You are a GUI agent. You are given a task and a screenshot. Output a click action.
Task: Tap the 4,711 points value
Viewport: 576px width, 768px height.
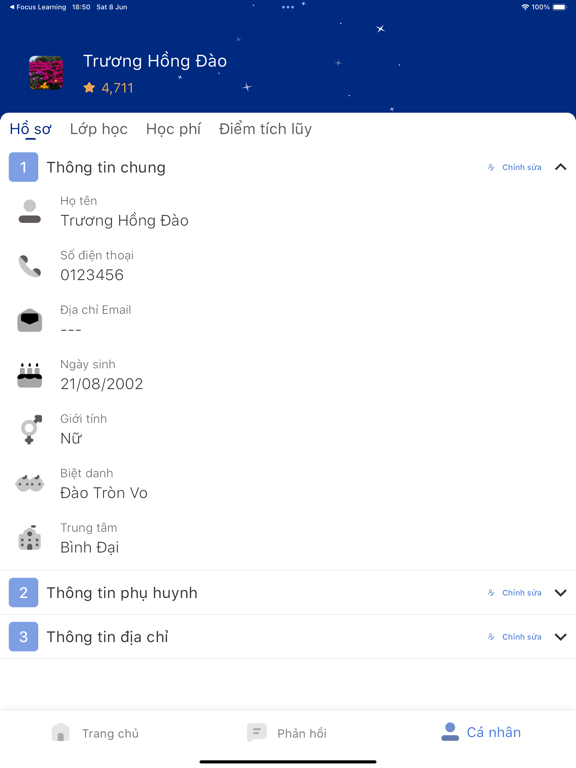click(117, 88)
